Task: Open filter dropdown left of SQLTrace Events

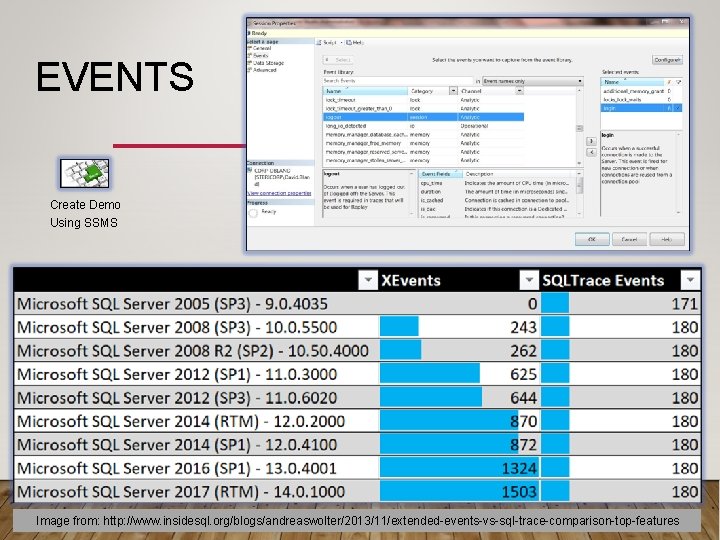Action: (x=529, y=280)
